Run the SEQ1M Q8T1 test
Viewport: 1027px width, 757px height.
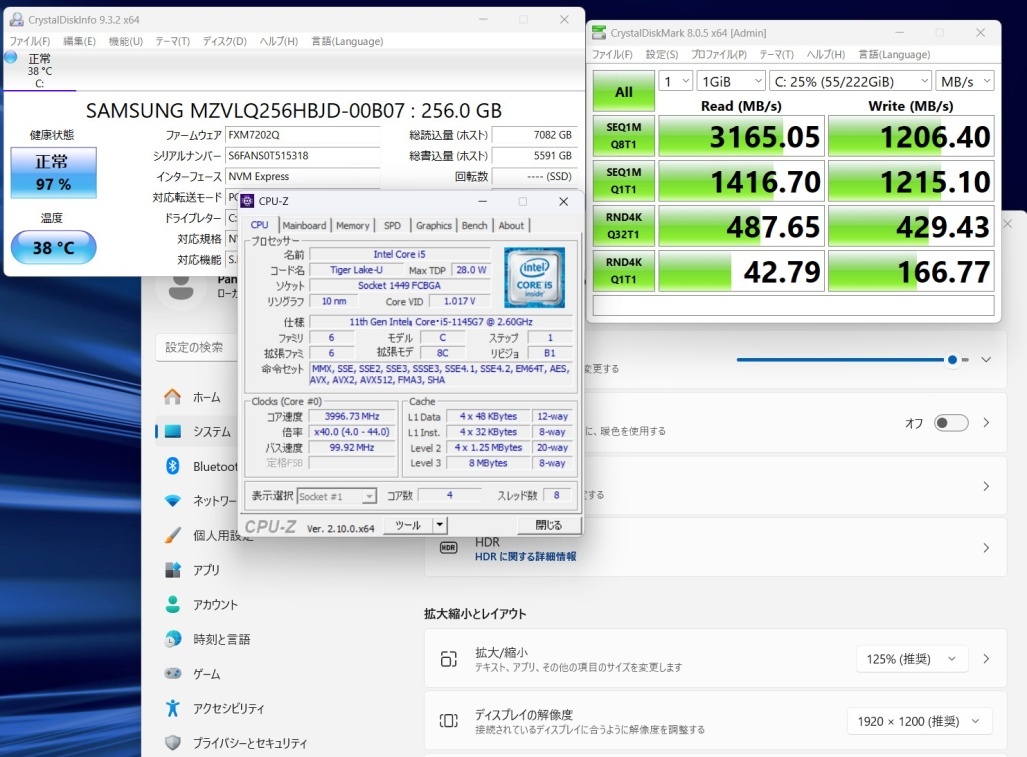pos(624,136)
